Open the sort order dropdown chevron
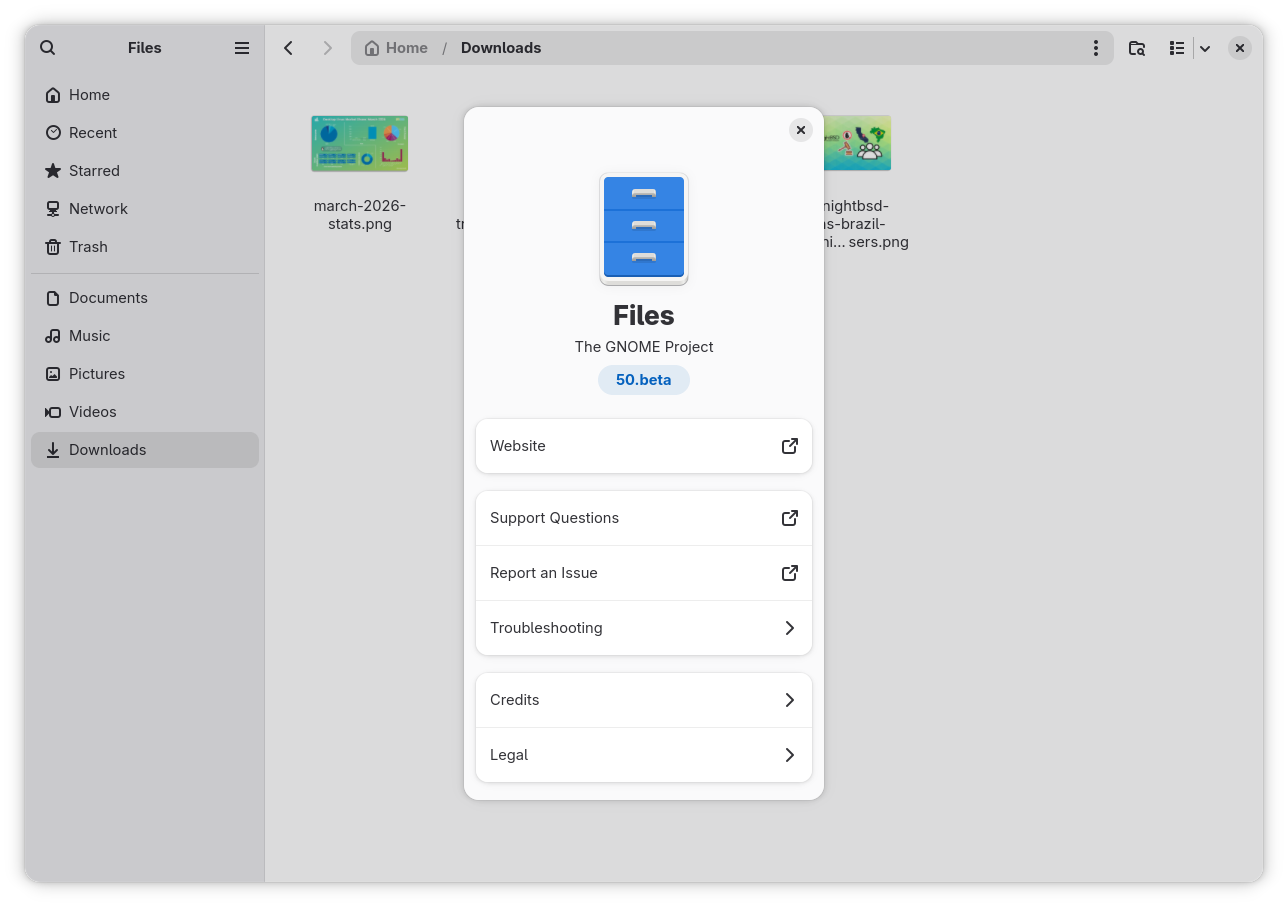 pos(1205,47)
